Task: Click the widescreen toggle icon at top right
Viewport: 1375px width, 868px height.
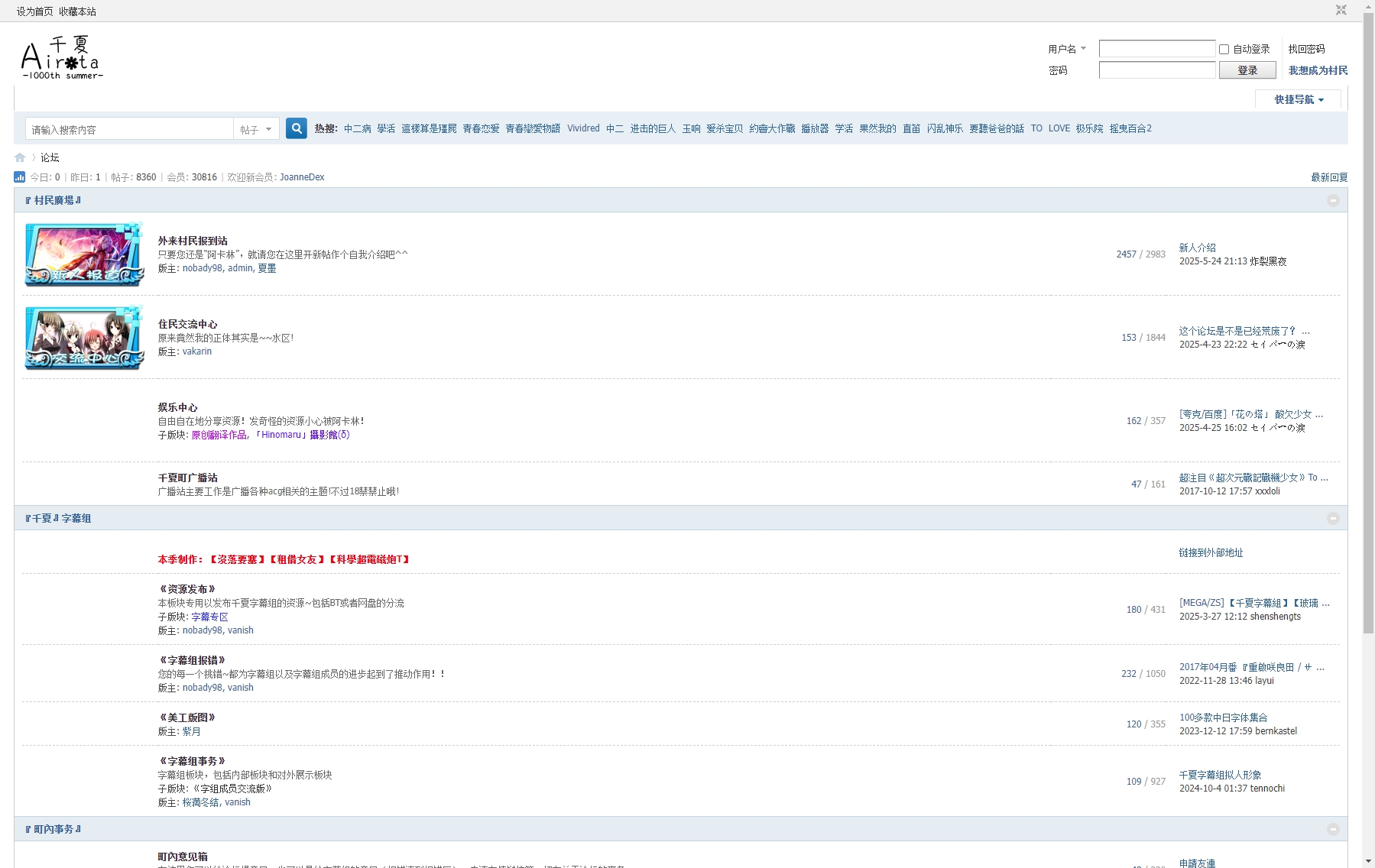Action: [1341, 10]
